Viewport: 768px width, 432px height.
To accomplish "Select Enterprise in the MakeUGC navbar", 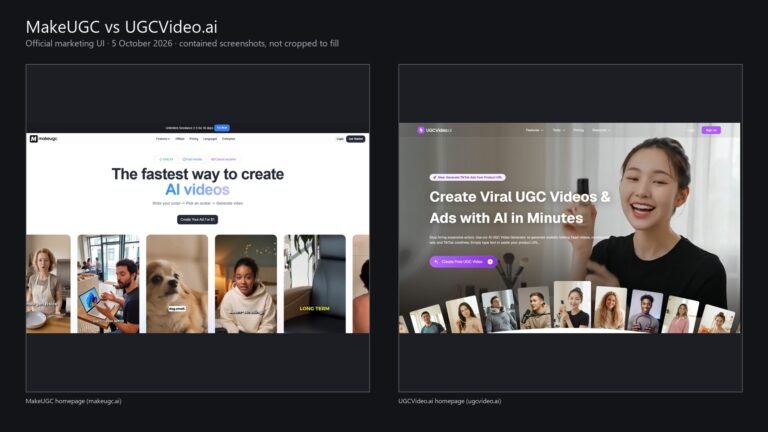I will (x=228, y=139).
